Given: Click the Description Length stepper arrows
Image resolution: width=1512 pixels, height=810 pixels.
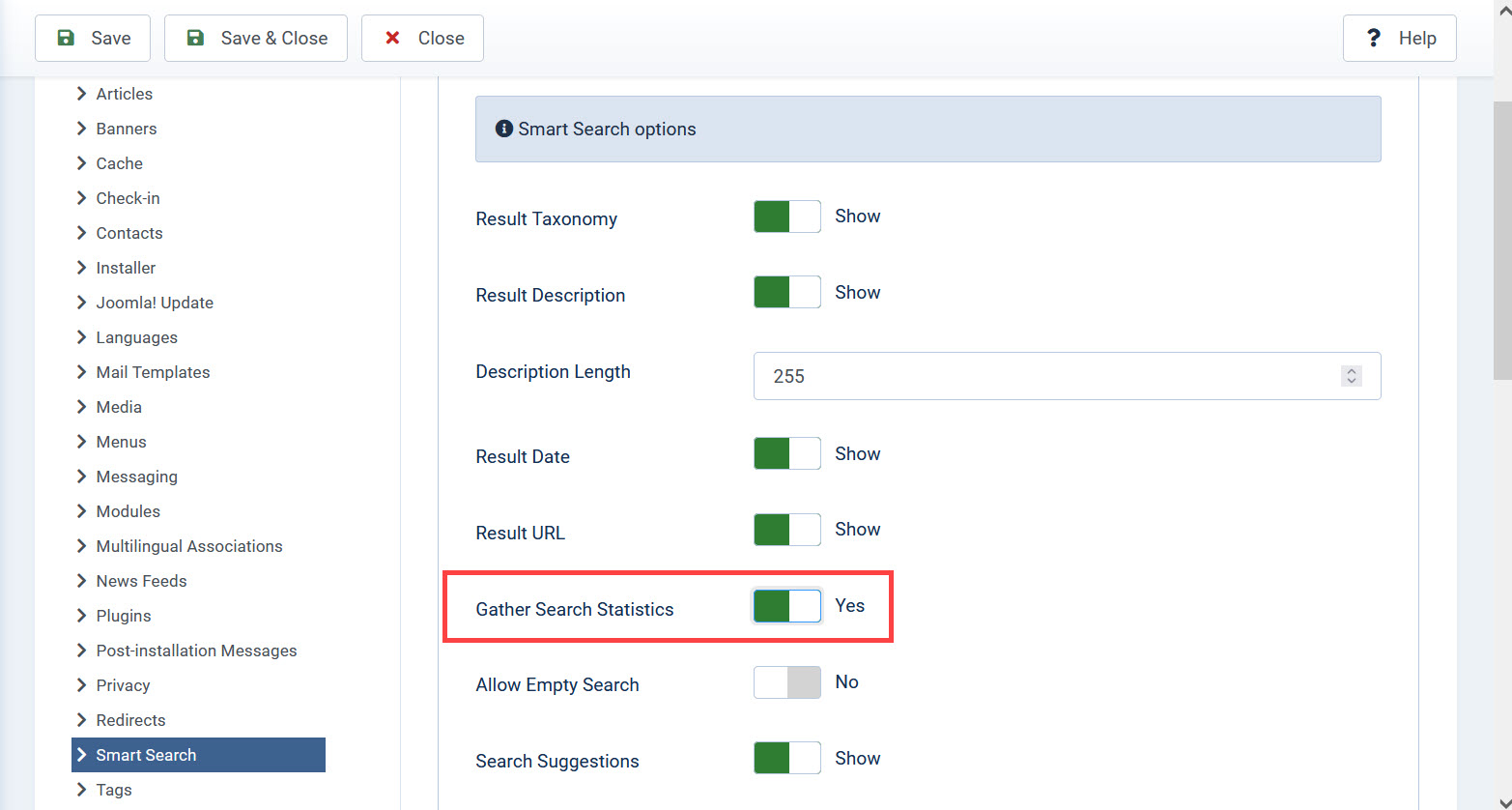Looking at the screenshot, I should coord(1352,376).
